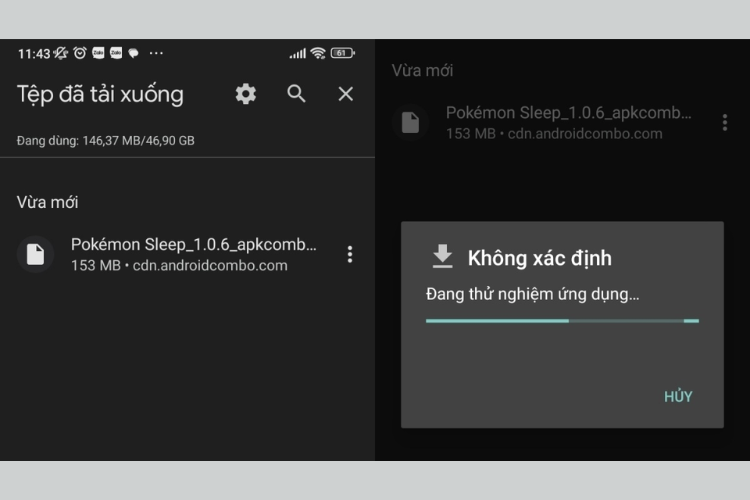Tap the dimmed file icon in right screen
The width and height of the screenshot is (750, 500).
tap(410, 122)
